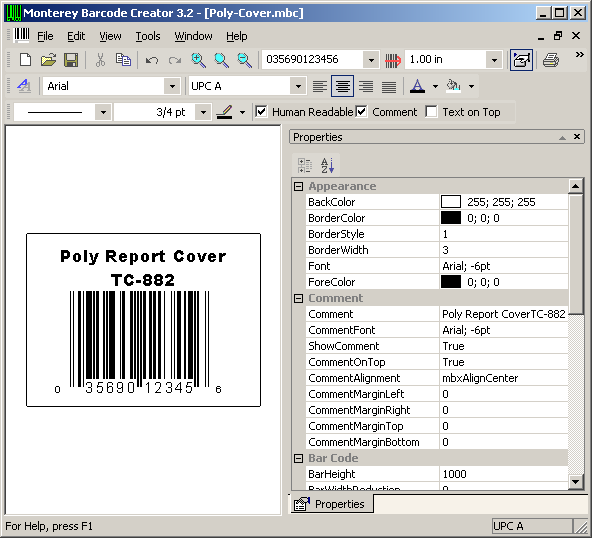Close the Properties panel

(x=577, y=137)
